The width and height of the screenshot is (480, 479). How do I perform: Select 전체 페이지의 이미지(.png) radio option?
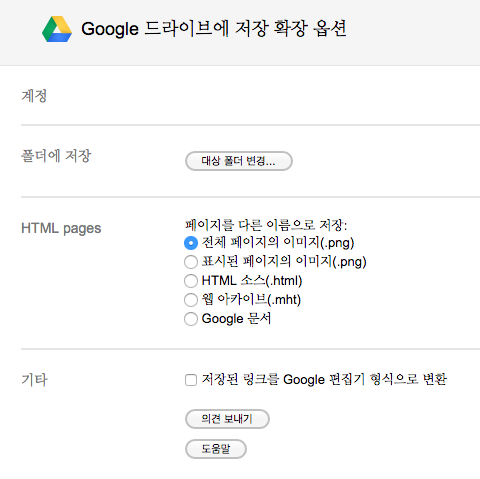click(191, 243)
